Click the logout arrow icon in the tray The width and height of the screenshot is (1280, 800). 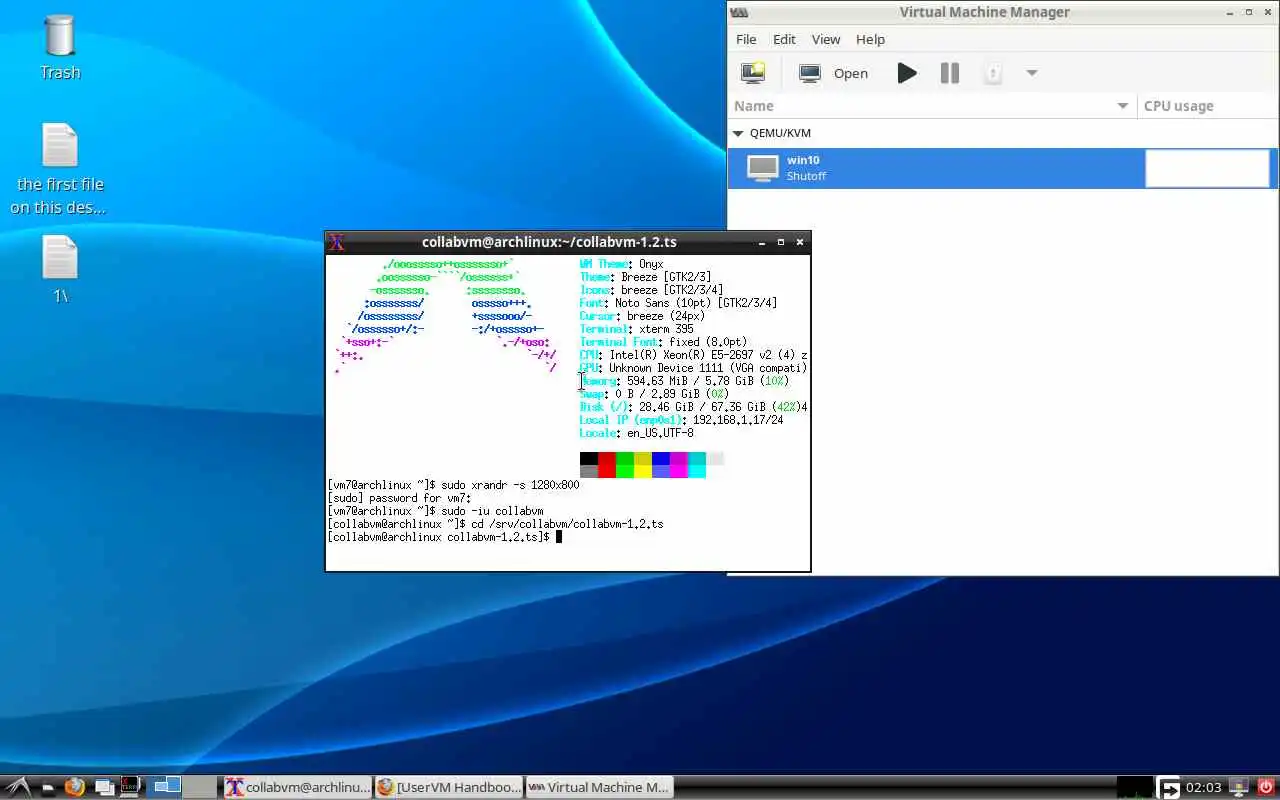pyautogui.click(x=1168, y=788)
